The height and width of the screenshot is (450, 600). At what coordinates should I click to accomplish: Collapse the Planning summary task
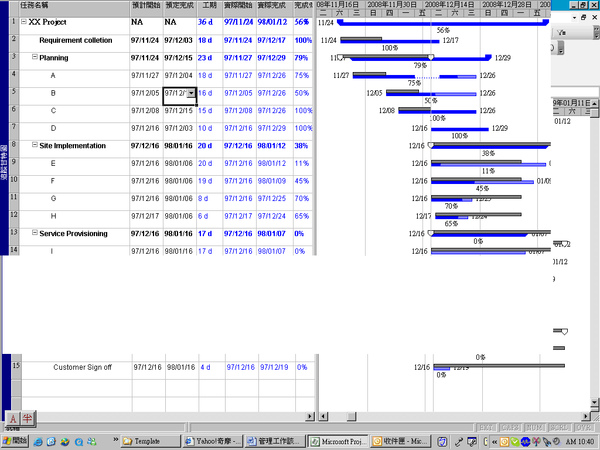click(34, 57)
